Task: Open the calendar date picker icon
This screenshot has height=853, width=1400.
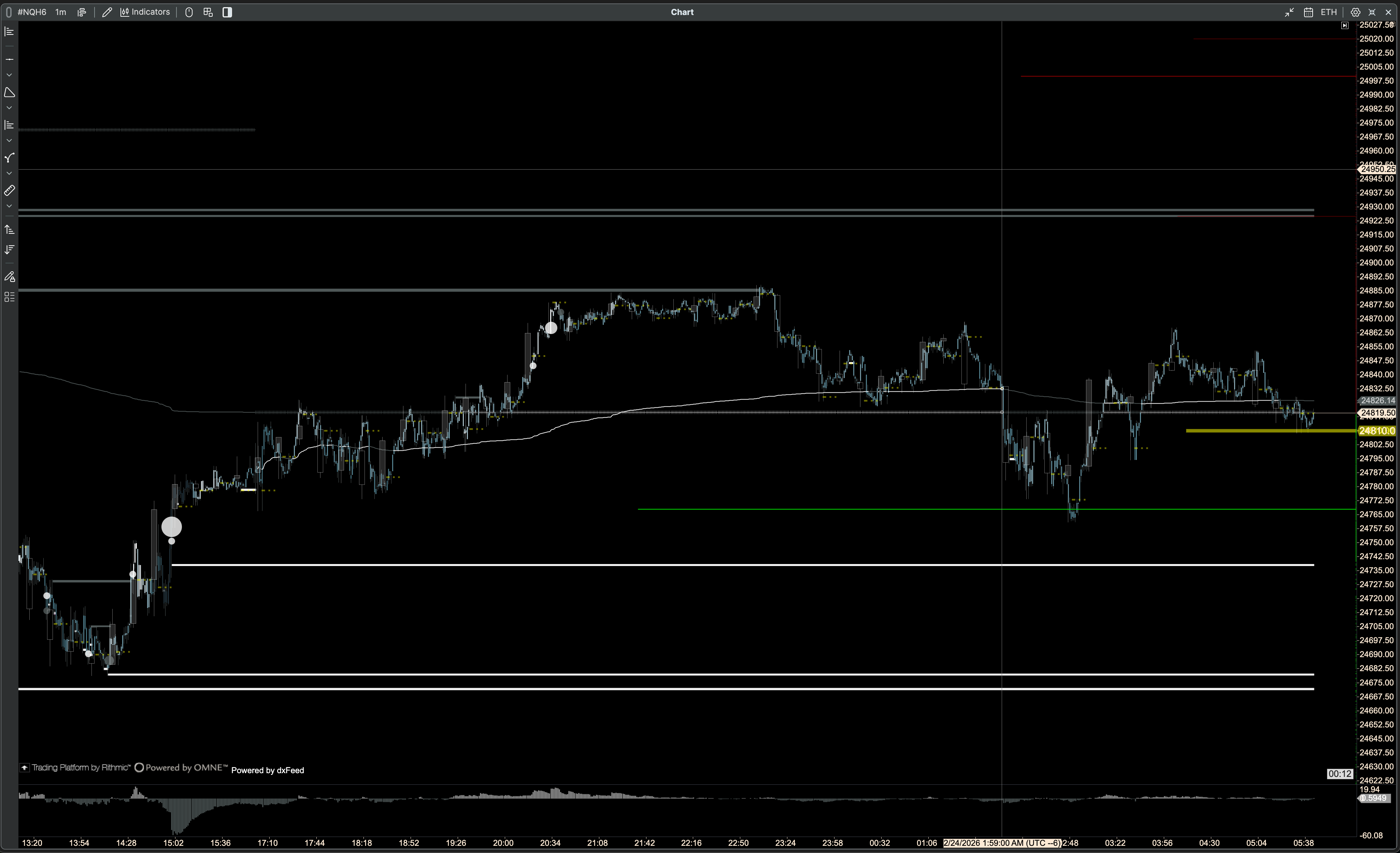Action: tap(1308, 12)
